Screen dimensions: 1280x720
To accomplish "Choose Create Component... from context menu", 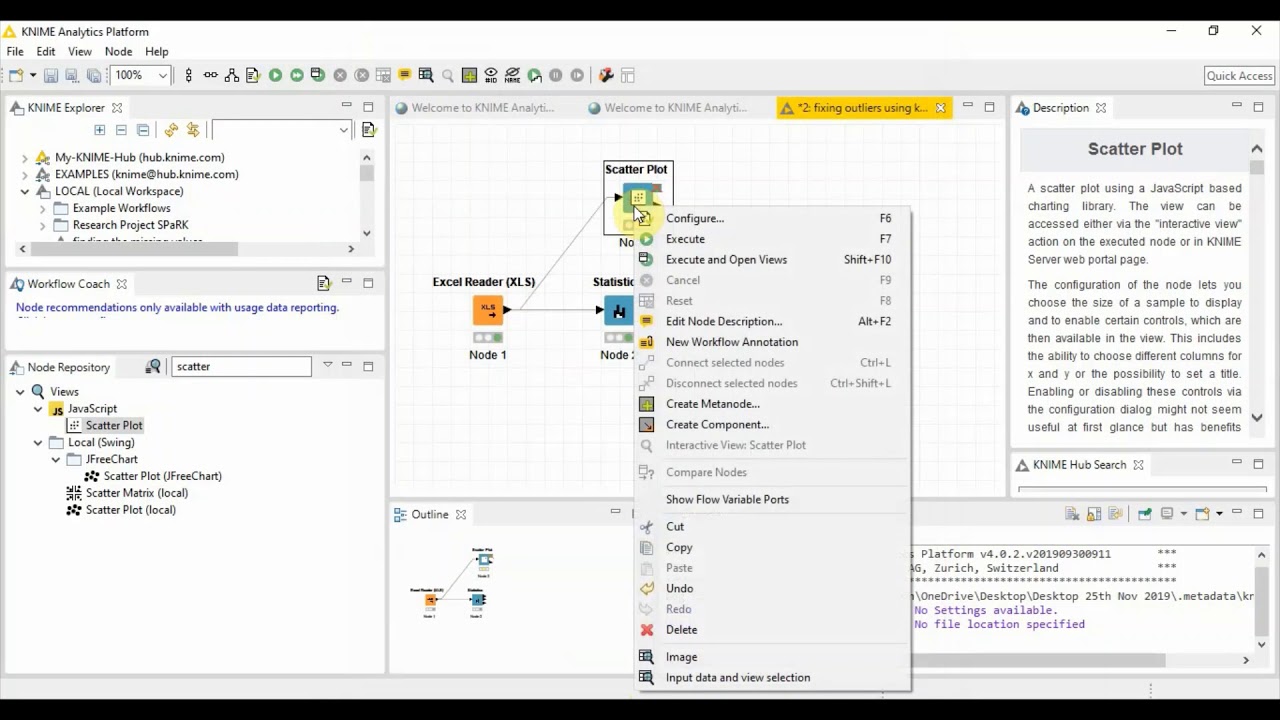I will click(x=773, y=425).
